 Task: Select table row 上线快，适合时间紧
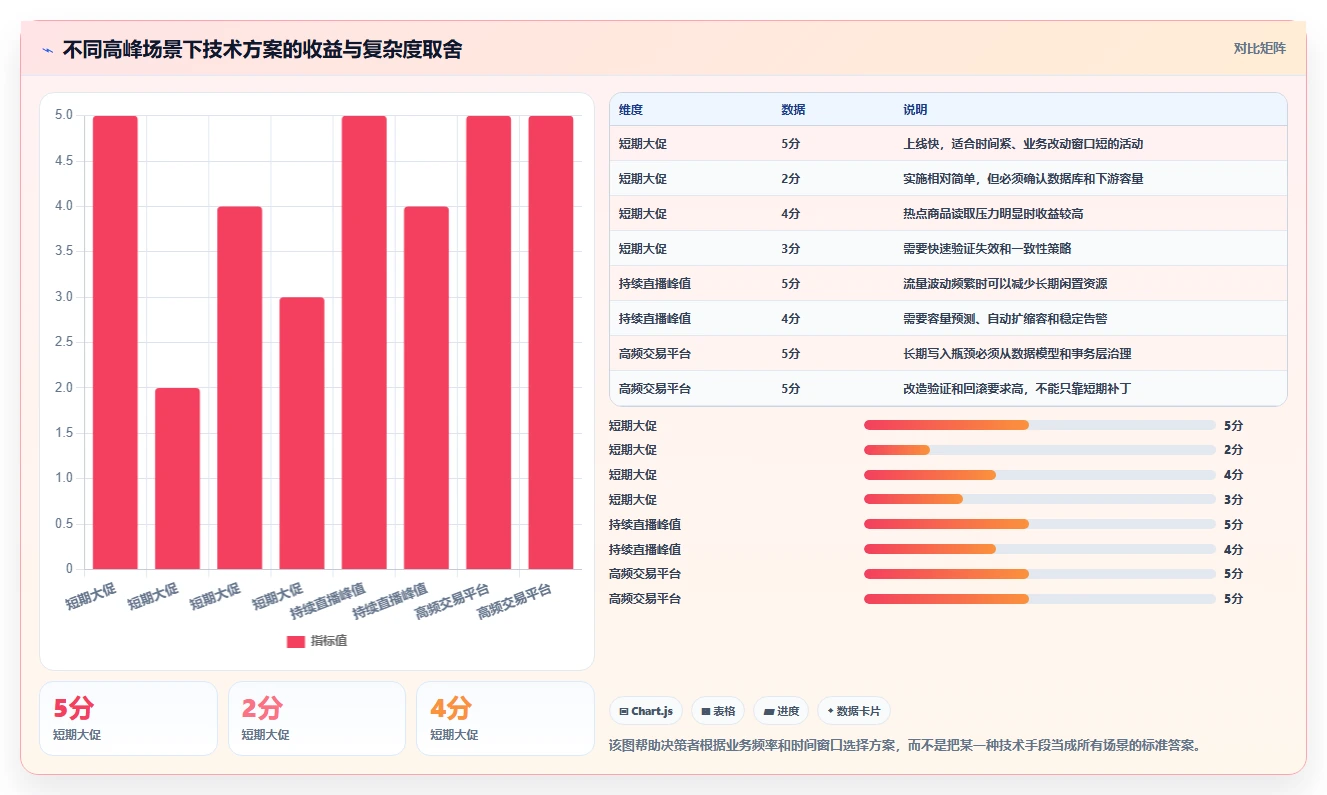coord(948,144)
